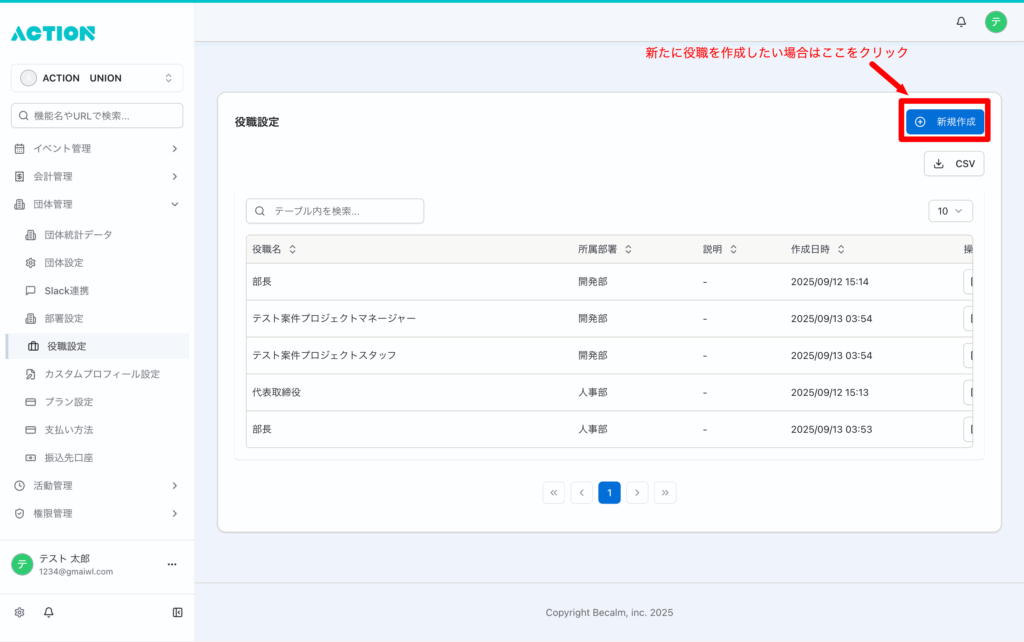The width and height of the screenshot is (1024, 642).
Task: Go to the last page of results
Action: click(665, 492)
